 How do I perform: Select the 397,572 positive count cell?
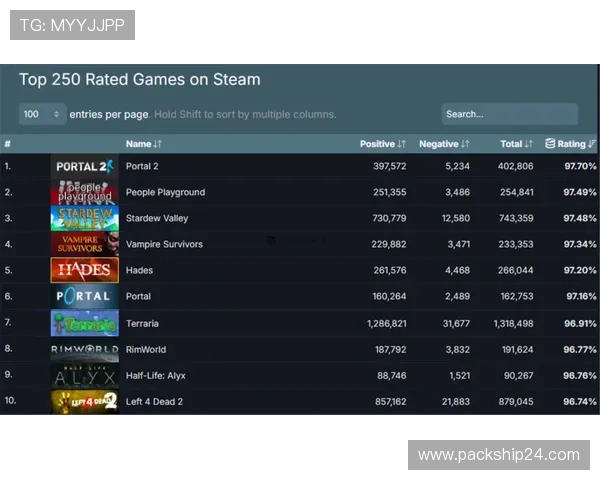point(390,166)
